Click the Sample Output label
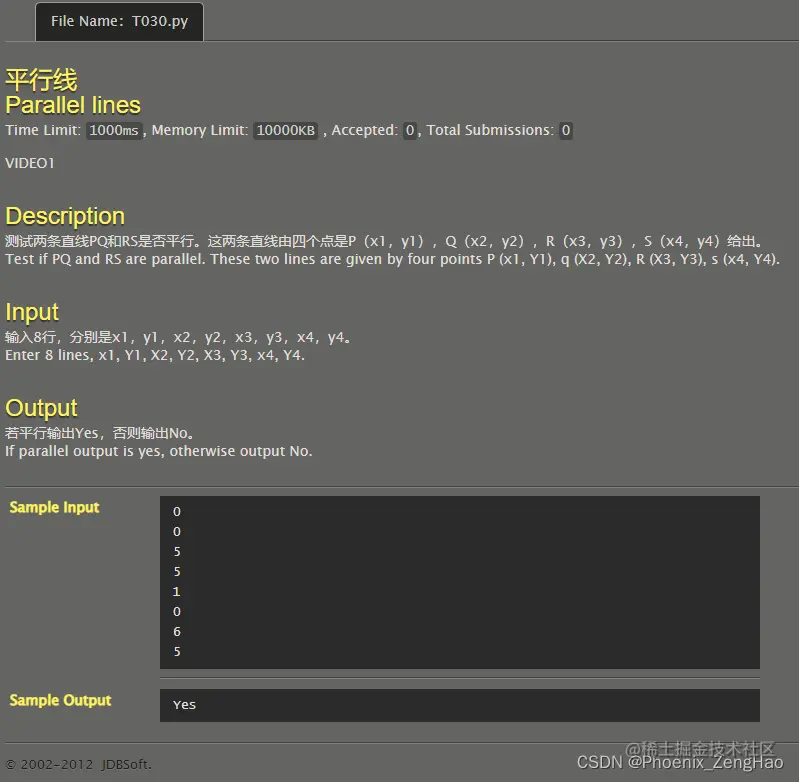 tap(60, 700)
